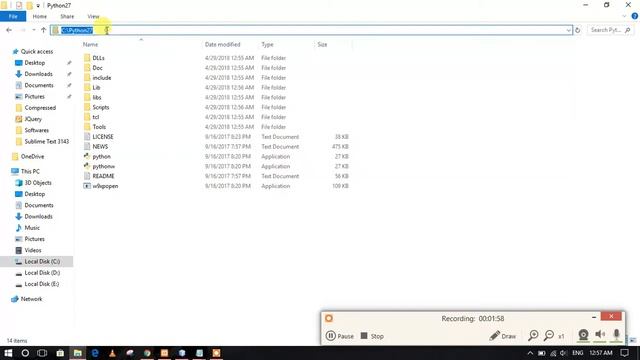Click the address bar path field
This screenshot has height=360, width=640.
point(311,30)
